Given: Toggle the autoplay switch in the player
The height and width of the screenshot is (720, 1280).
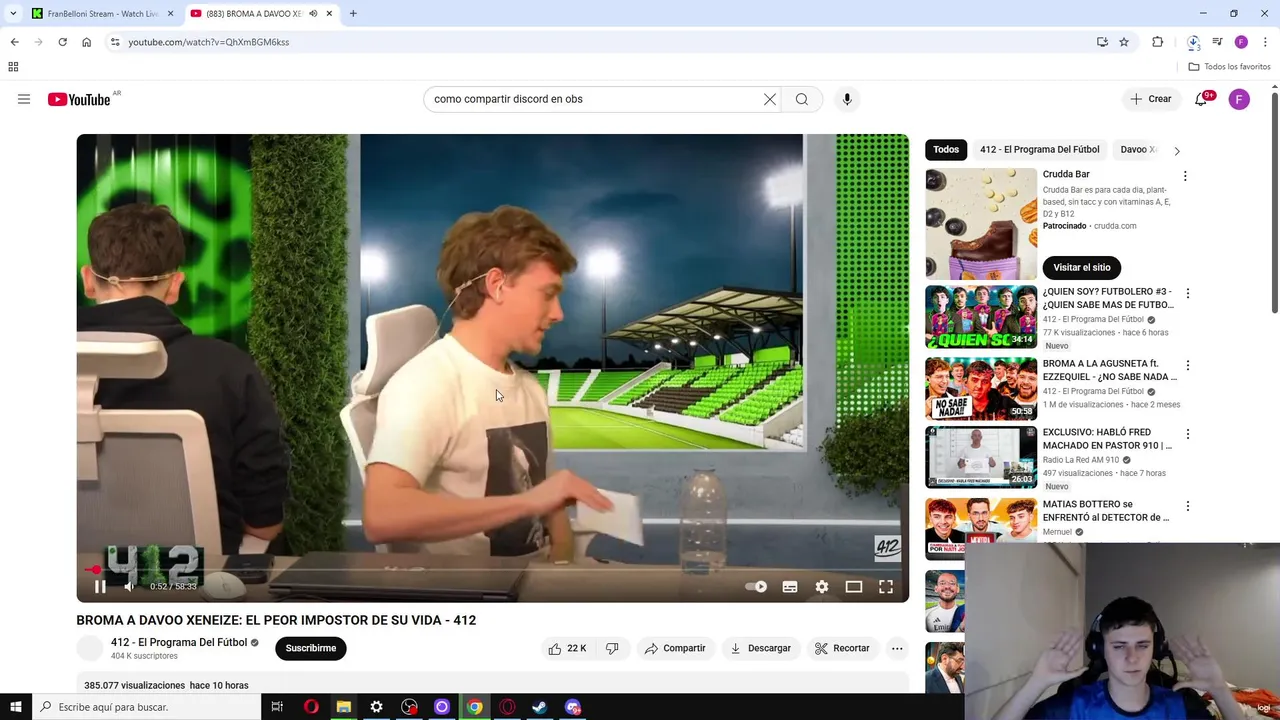Looking at the screenshot, I should click(x=757, y=587).
